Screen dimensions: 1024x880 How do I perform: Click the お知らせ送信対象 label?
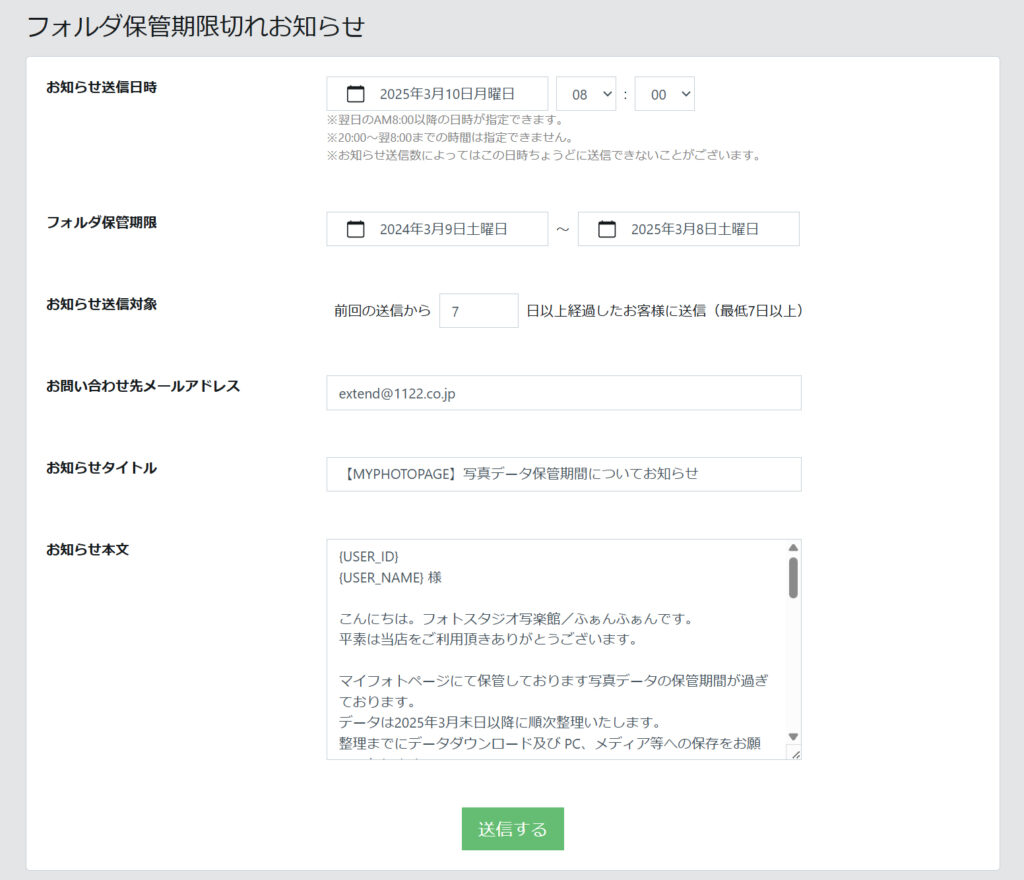pos(101,304)
